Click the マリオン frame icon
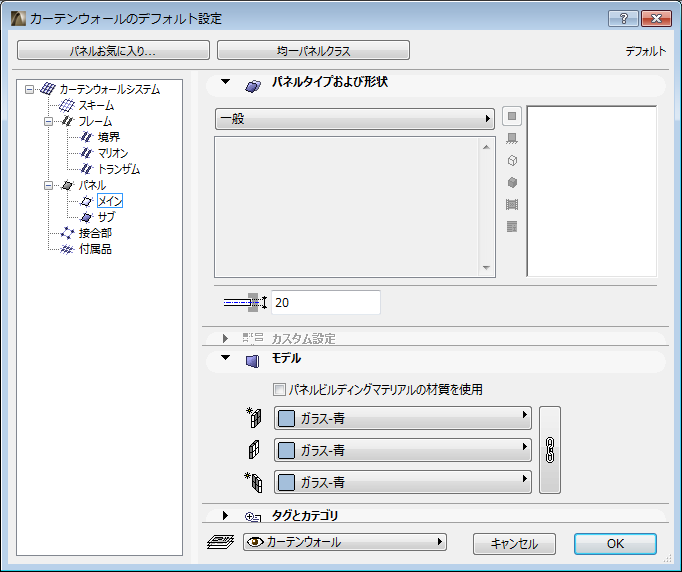 click(87, 153)
